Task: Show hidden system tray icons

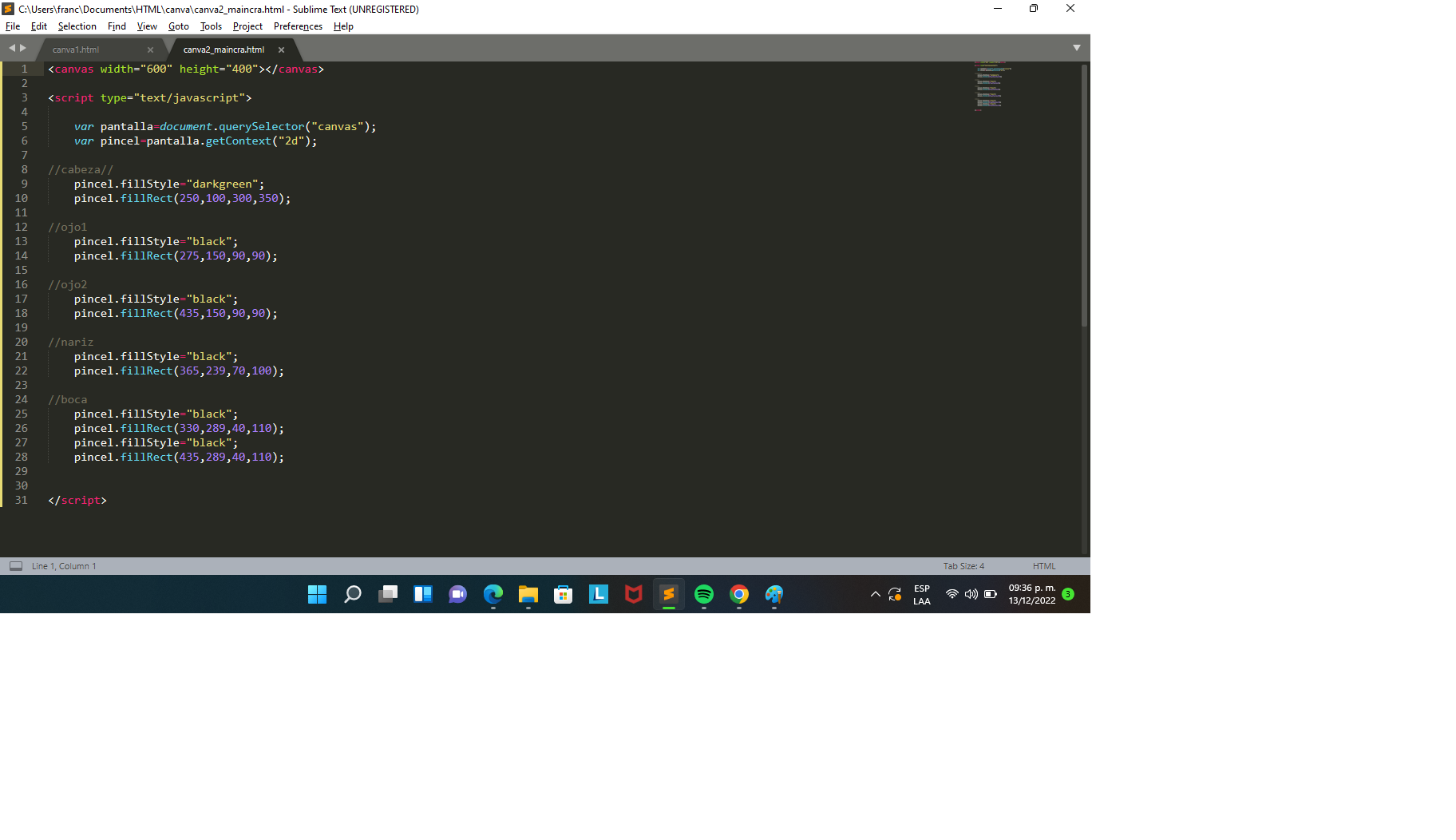Action: coord(876,594)
